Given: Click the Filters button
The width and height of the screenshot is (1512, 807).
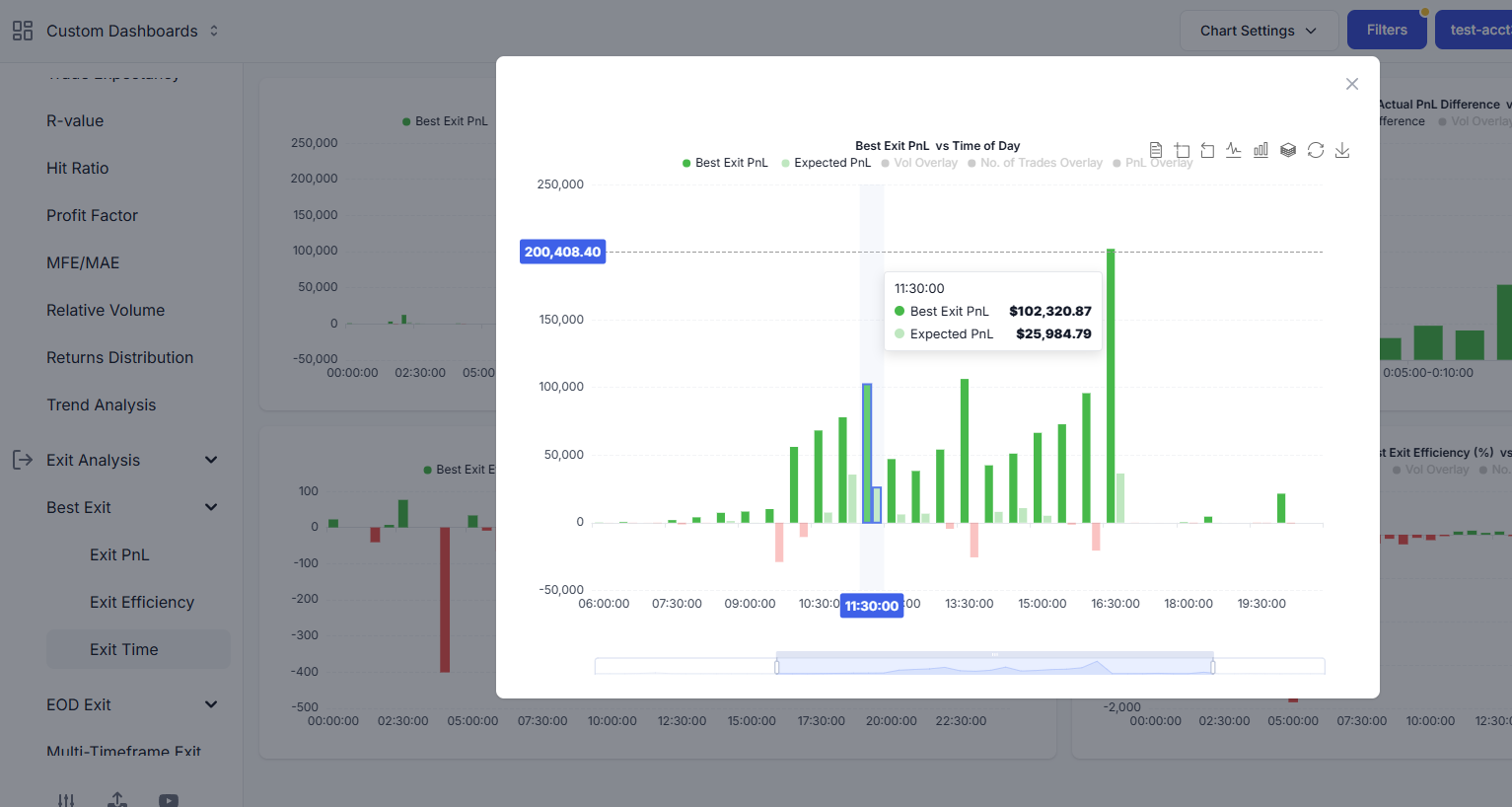Looking at the screenshot, I should coord(1386,31).
